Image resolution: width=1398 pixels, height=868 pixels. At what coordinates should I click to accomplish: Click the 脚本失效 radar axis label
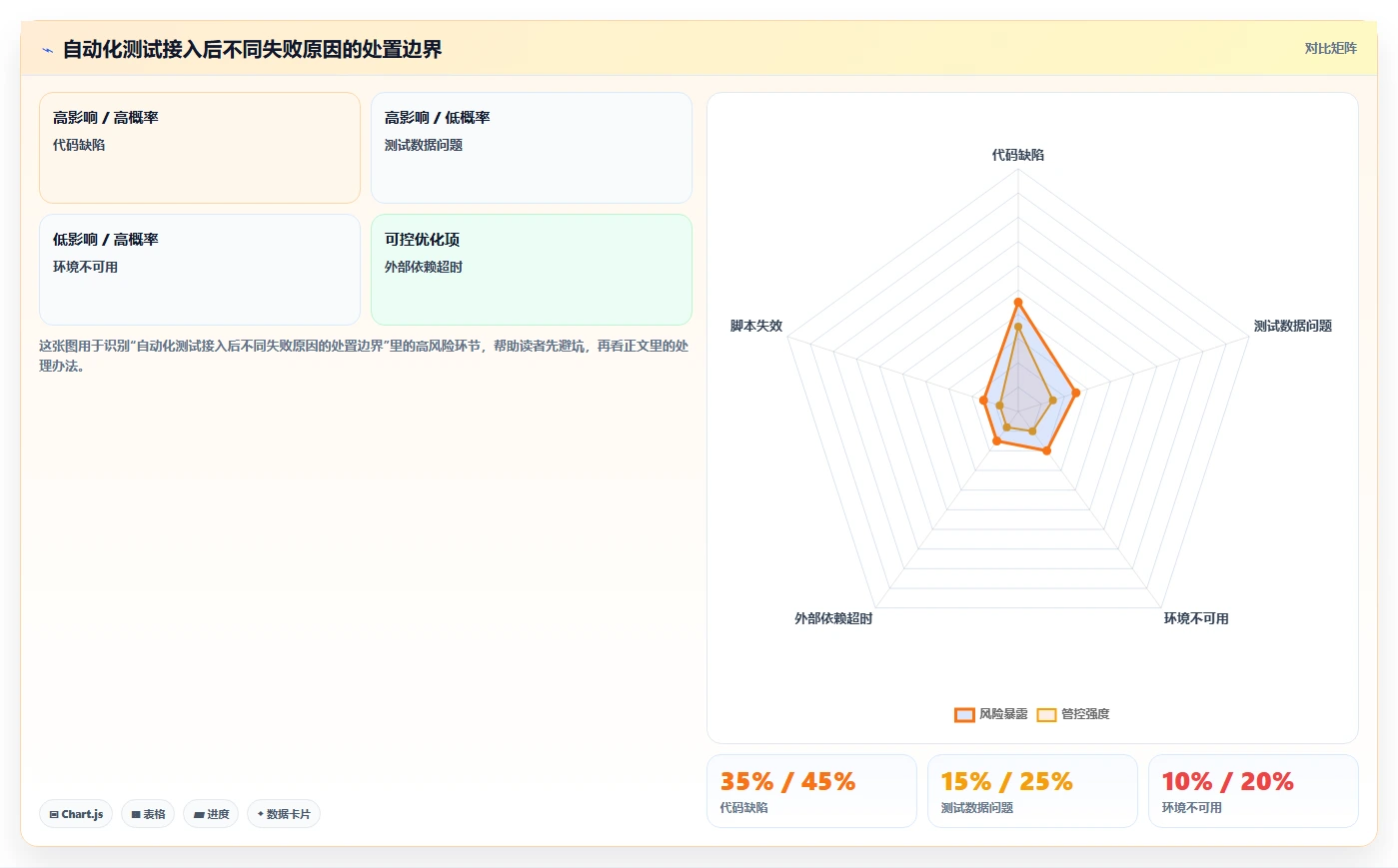(x=756, y=326)
